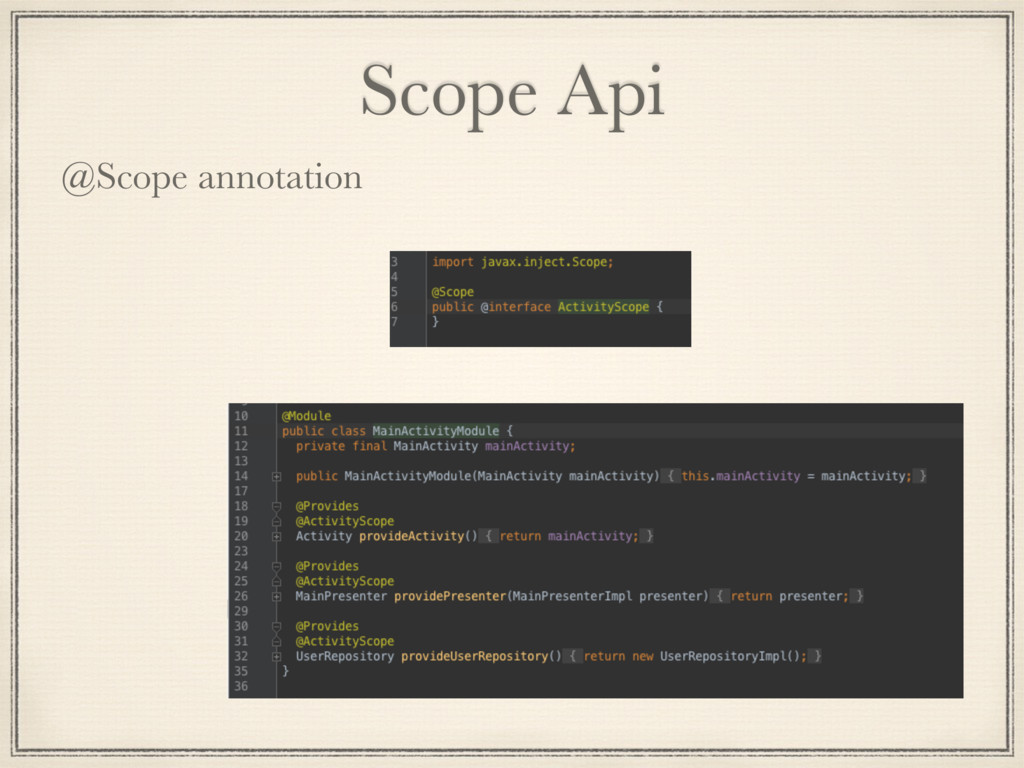Collapse fold marker beside line 30 @Provides
Viewport: 1024px width, 768px height.
tap(276, 627)
